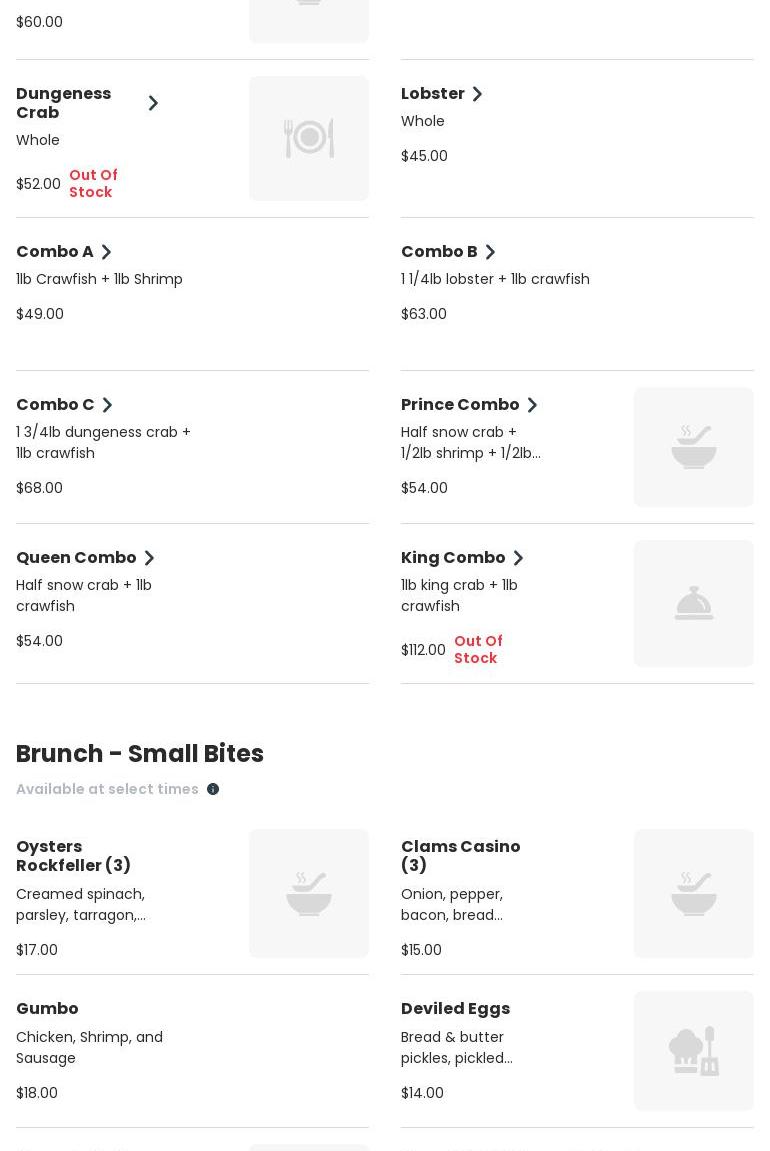
Task: Open the Prince Combo item title
Action: pos(460,404)
